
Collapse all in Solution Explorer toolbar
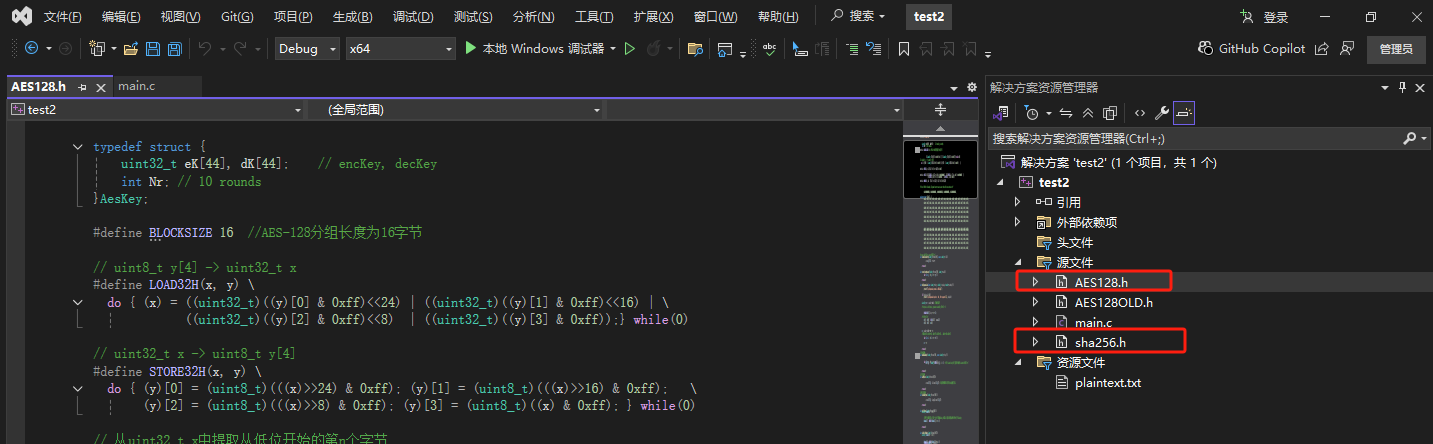tap(1088, 113)
